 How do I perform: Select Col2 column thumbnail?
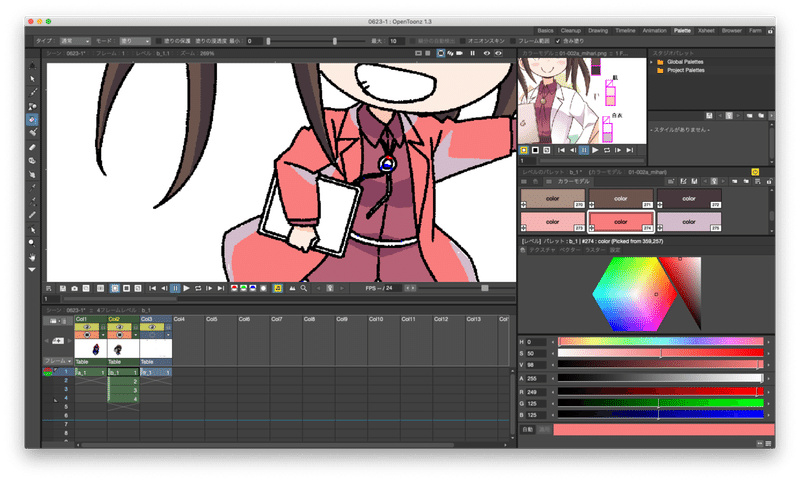point(123,349)
